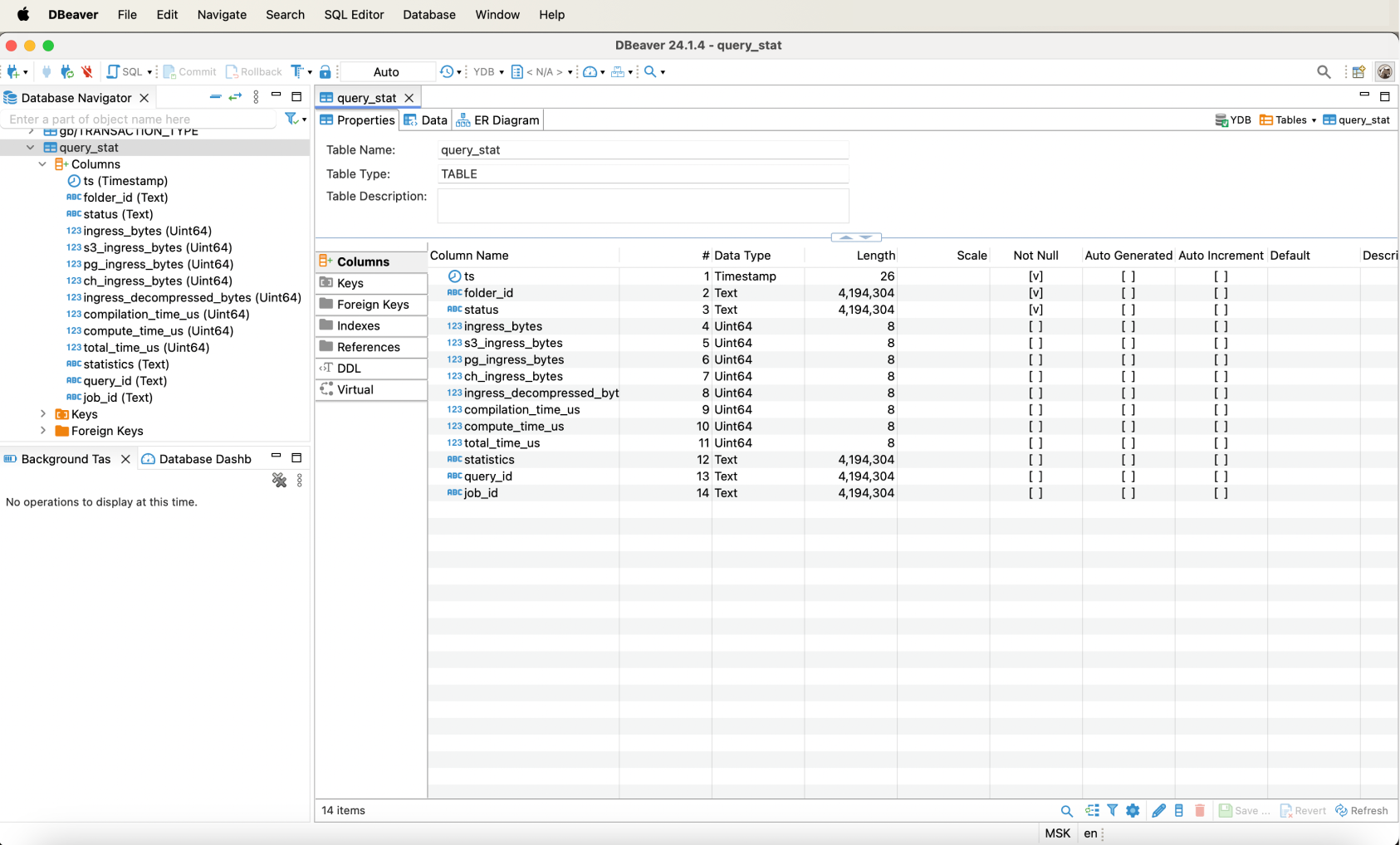
Task: Switch to the ER Diagram tab
Action: 498,120
